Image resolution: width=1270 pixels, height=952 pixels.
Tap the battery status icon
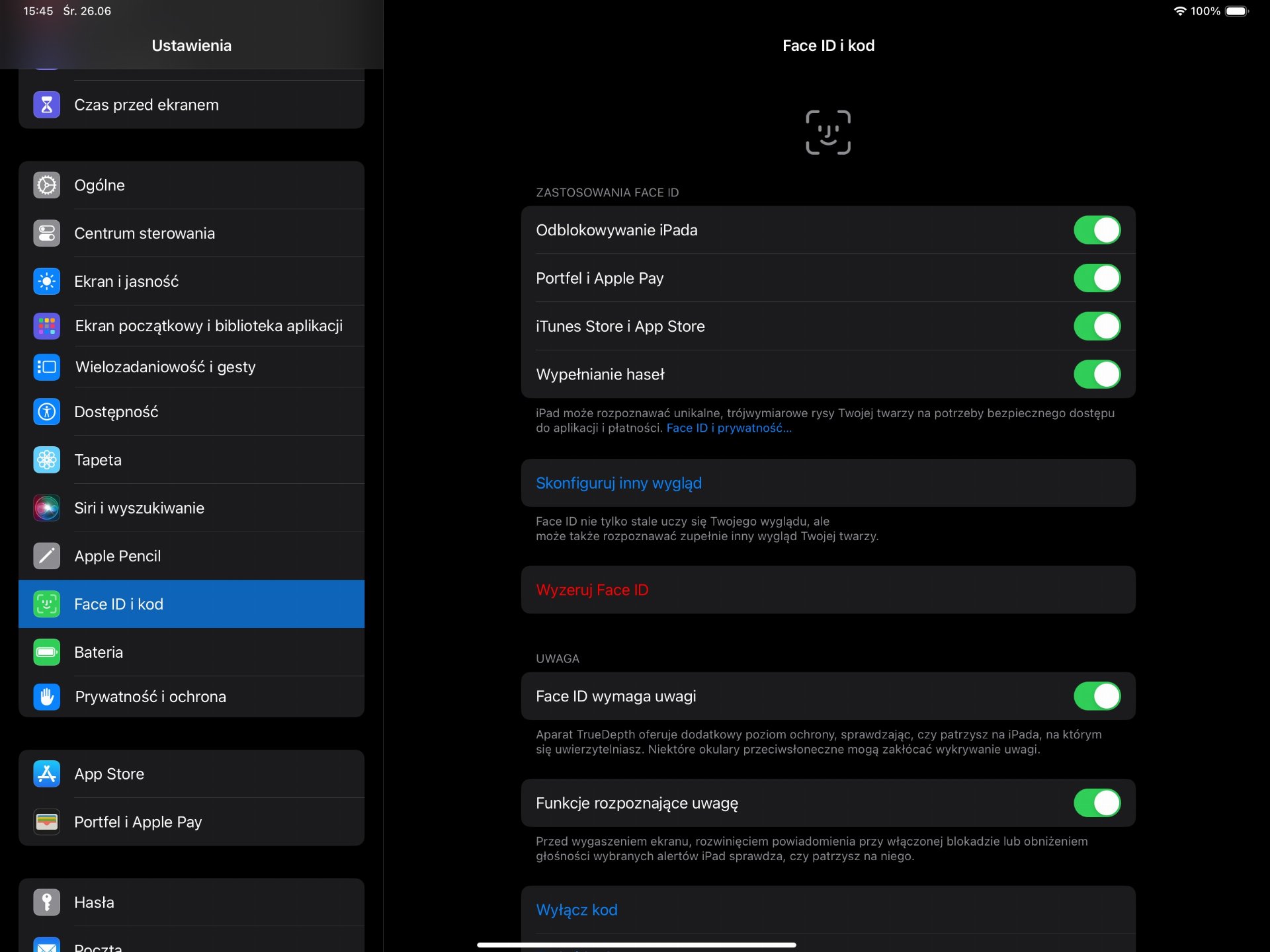1237,11
